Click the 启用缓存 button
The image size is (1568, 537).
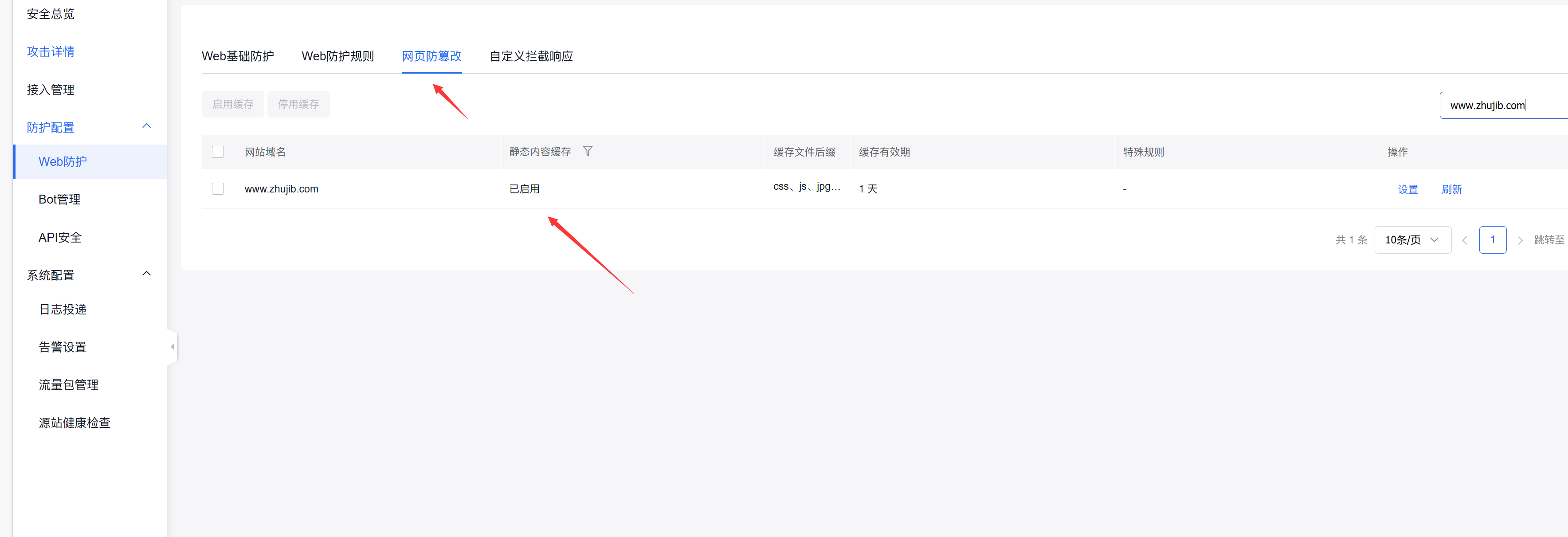[232, 104]
